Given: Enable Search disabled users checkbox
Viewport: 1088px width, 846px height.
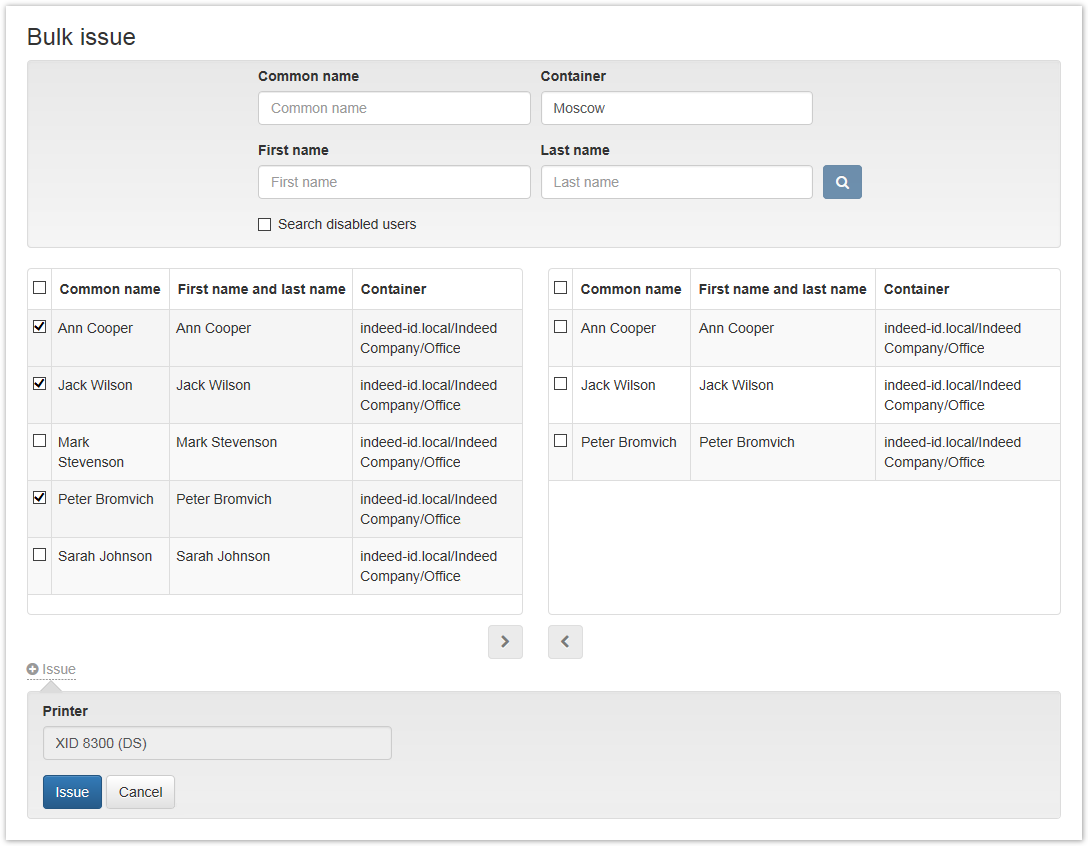Looking at the screenshot, I should pos(265,225).
